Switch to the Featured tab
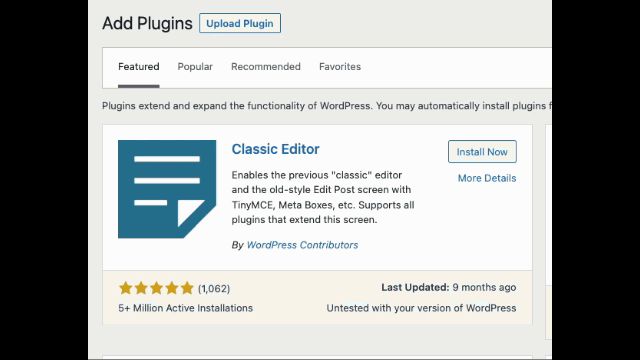This screenshot has width=640, height=360. pyautogui.click(x=139, y=67)
